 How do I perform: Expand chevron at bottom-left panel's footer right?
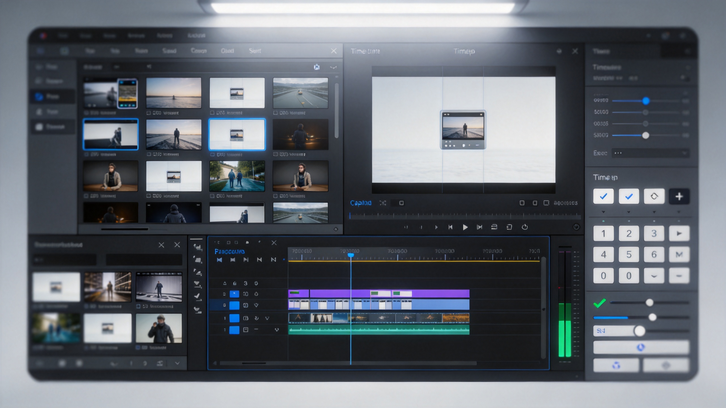[177, 364]
